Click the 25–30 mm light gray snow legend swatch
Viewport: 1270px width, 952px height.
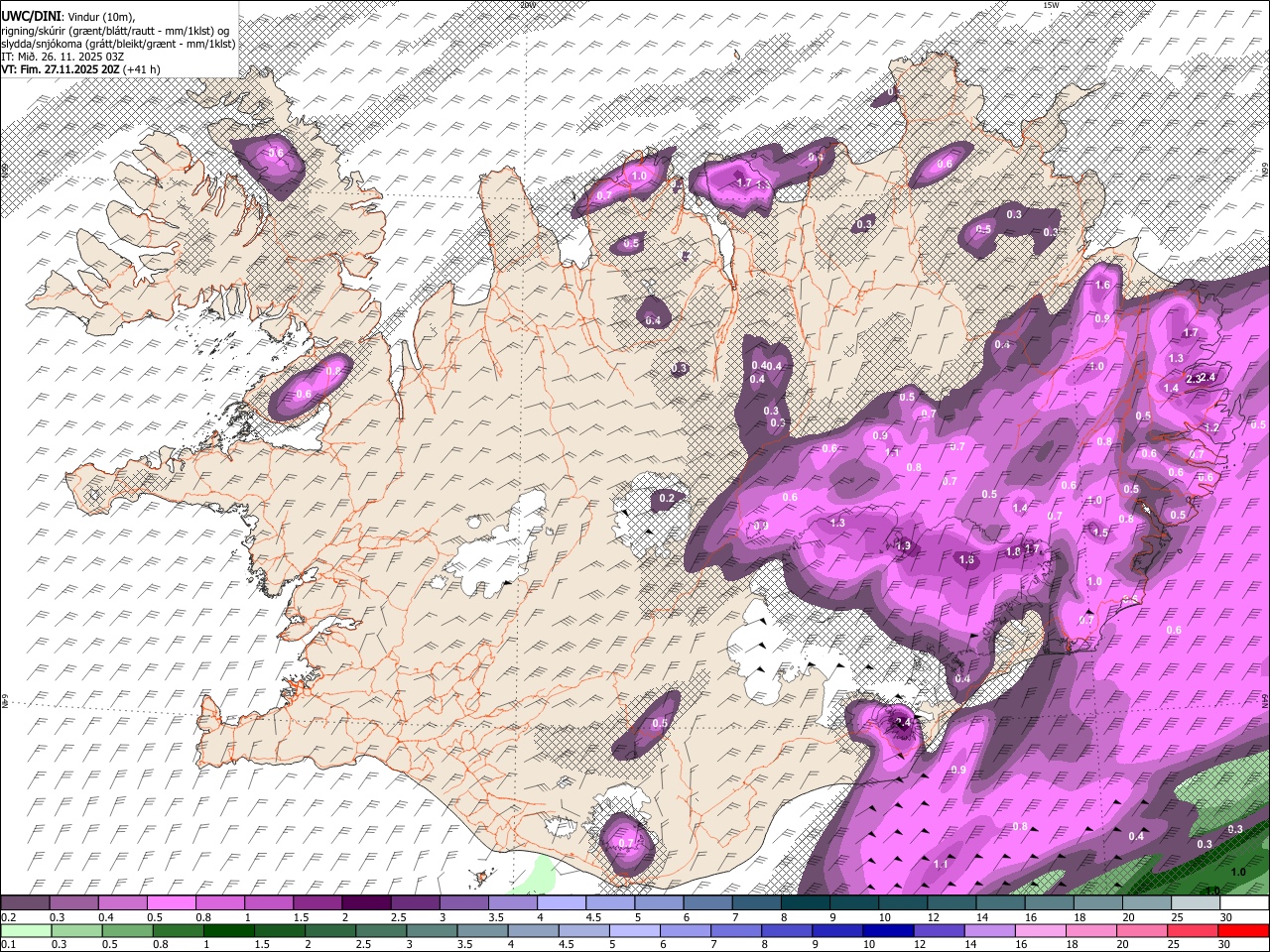click(1196, 903)
